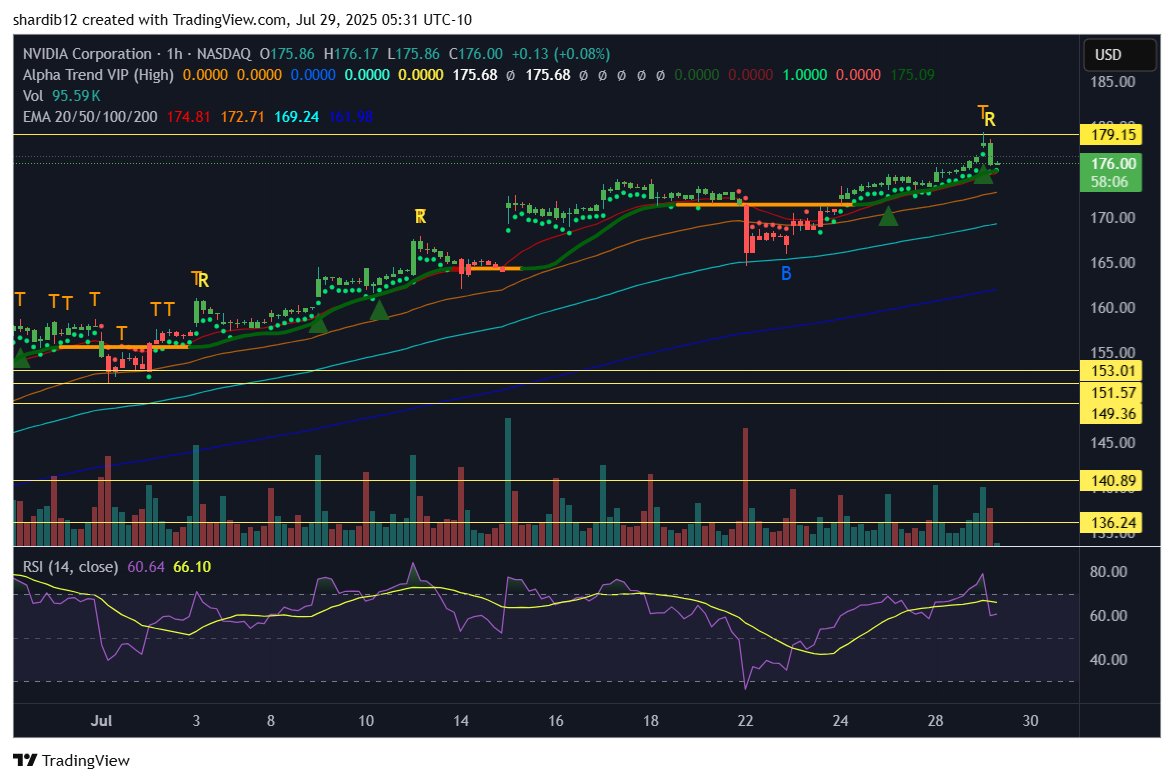Open the USD currency selector
This screenshot has width=1174, height=782.
point(1119,55)
